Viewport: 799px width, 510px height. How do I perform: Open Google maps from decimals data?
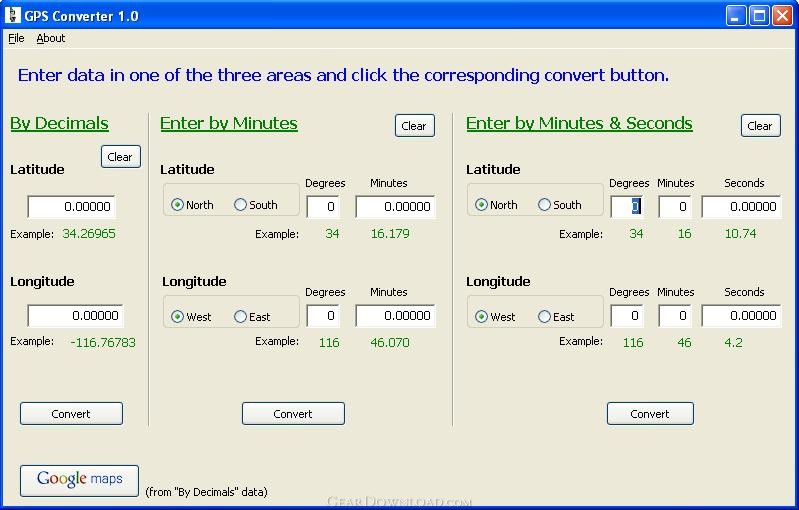click(79, 480)
